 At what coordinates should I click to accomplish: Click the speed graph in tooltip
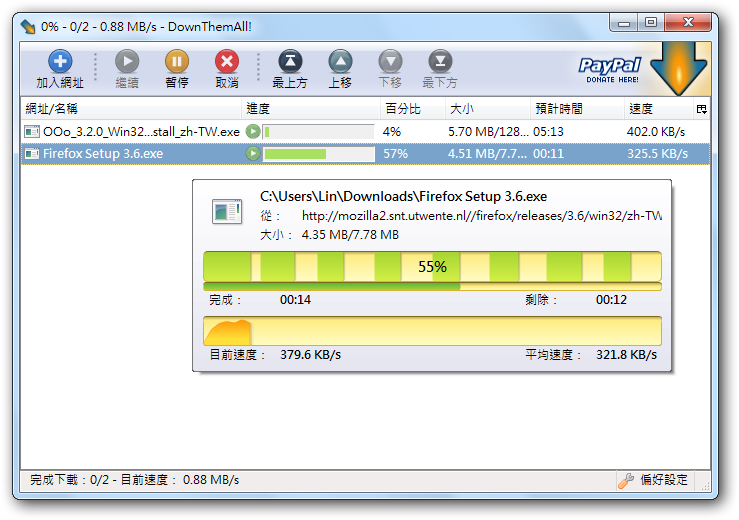pos(432,331)
